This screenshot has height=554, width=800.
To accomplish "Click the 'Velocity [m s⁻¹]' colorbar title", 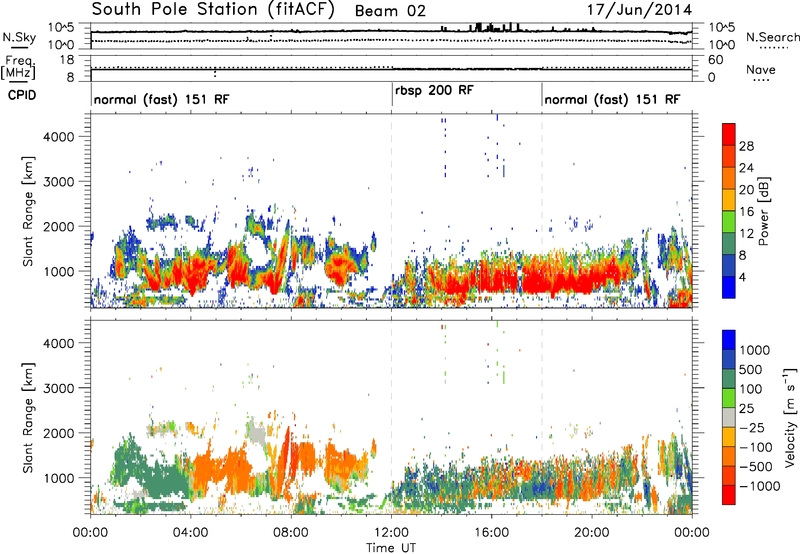I will click(x=790, y=417).
